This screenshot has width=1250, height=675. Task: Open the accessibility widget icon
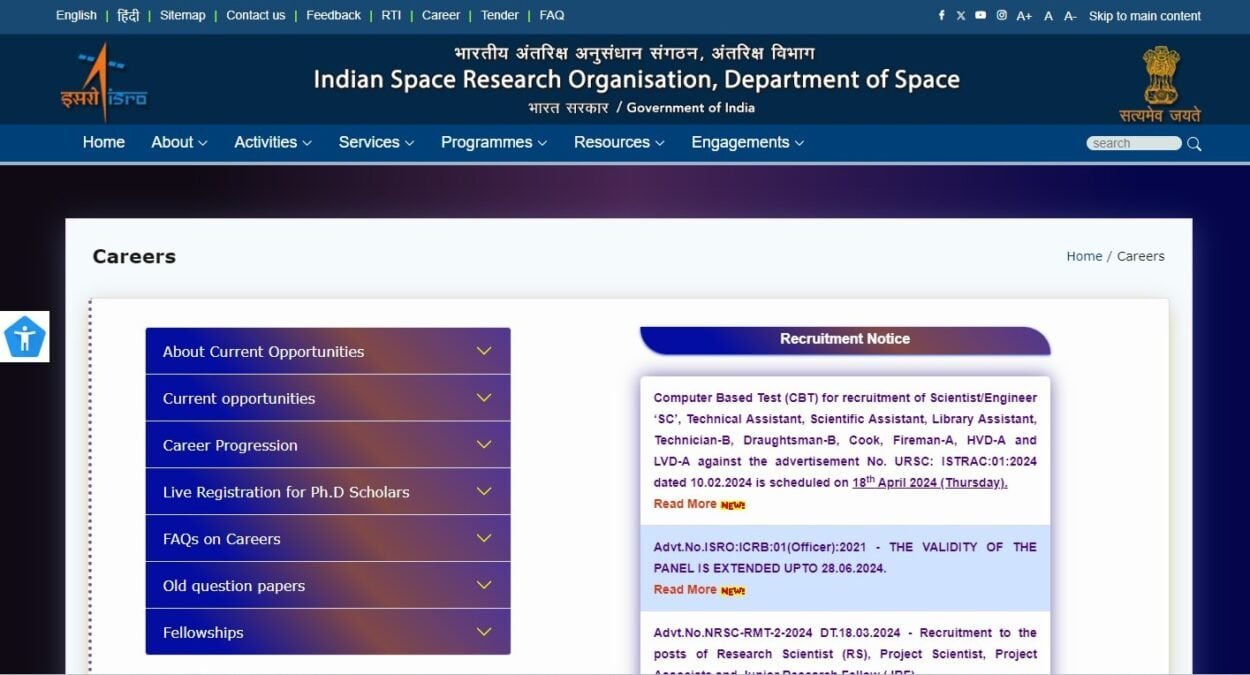24,337
